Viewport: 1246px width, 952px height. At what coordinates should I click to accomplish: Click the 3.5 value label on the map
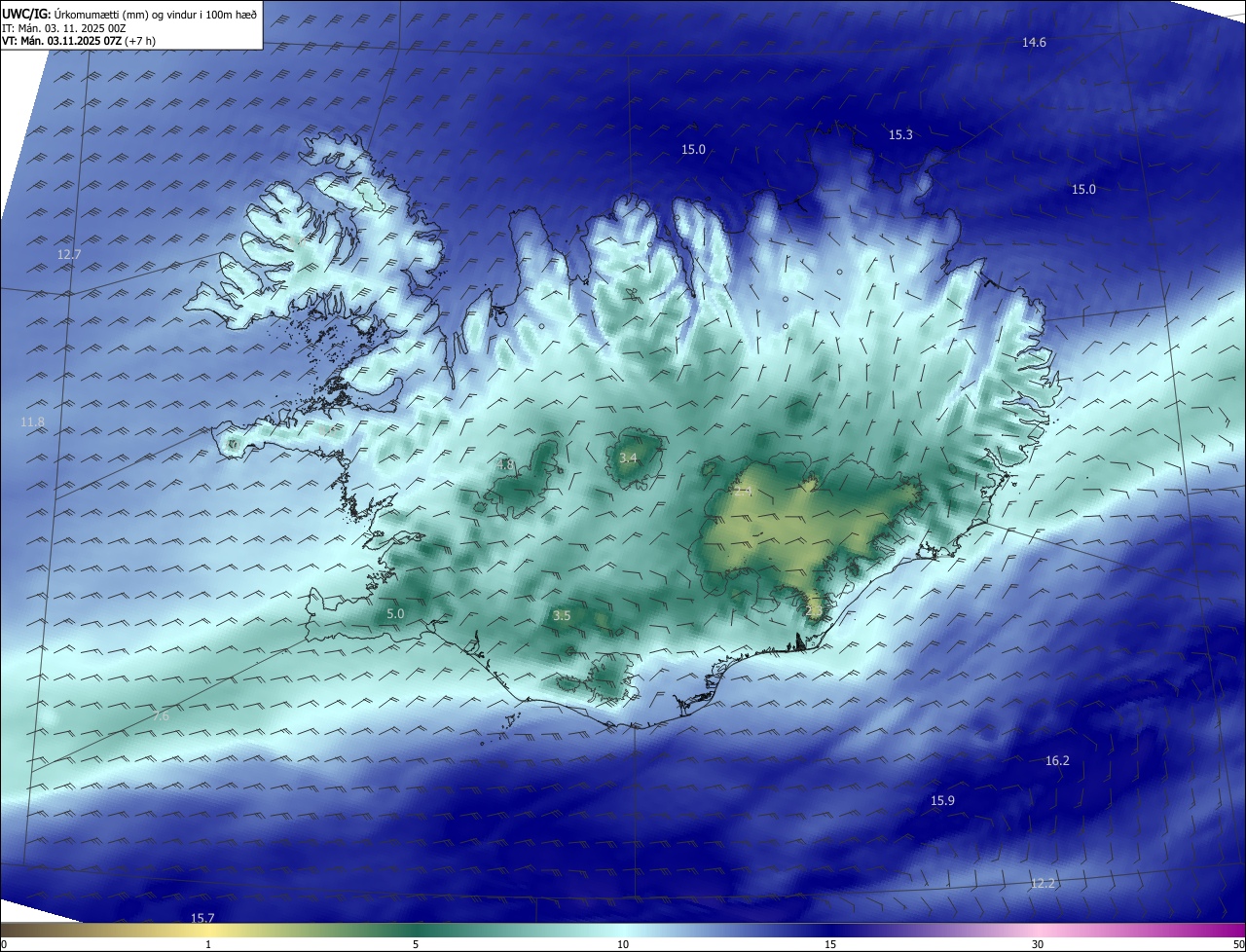[562, 615]
